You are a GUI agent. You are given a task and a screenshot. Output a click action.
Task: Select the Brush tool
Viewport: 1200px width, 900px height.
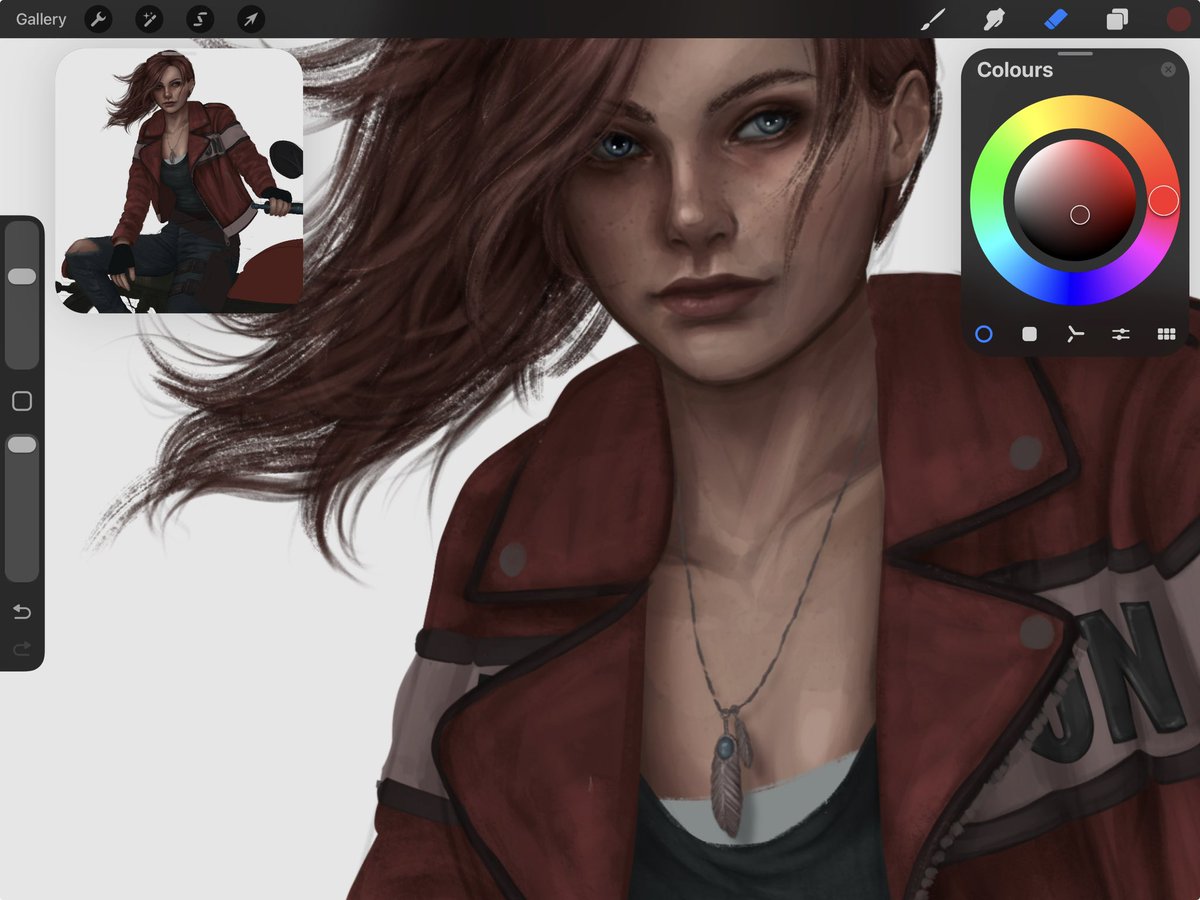(933, 19)
